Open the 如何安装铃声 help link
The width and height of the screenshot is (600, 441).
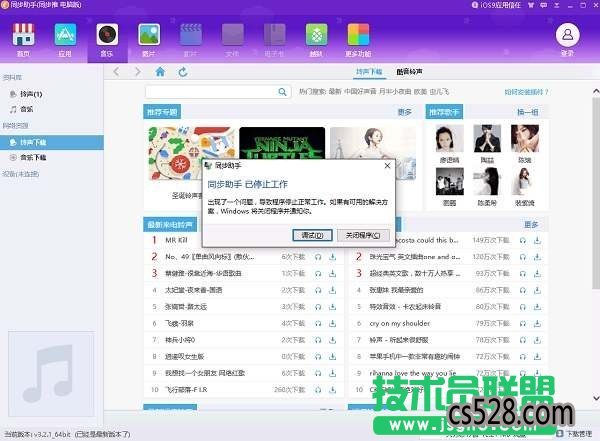(x=526, y=92)
